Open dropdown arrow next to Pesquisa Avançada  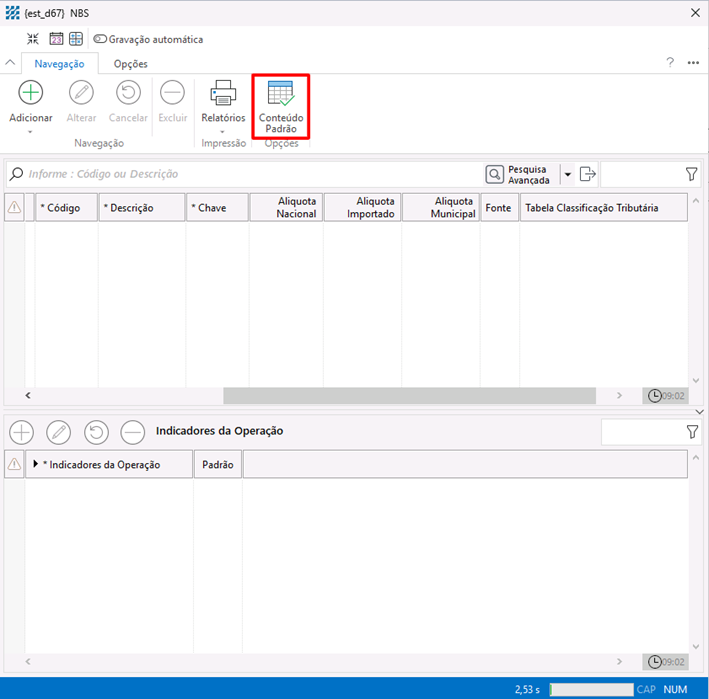pyautogui.click(x=568, y=174)
